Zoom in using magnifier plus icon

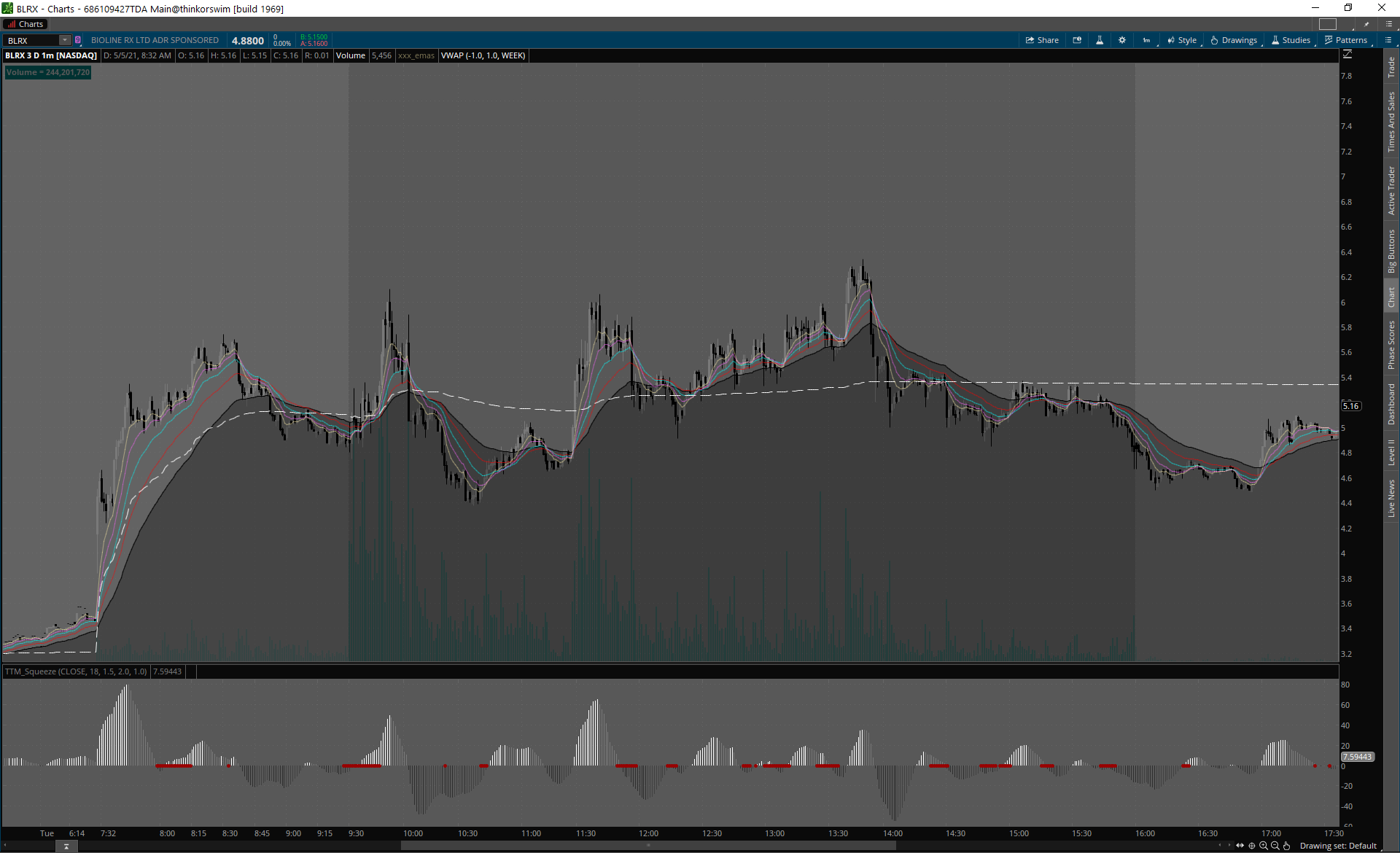coord(1264,846)
